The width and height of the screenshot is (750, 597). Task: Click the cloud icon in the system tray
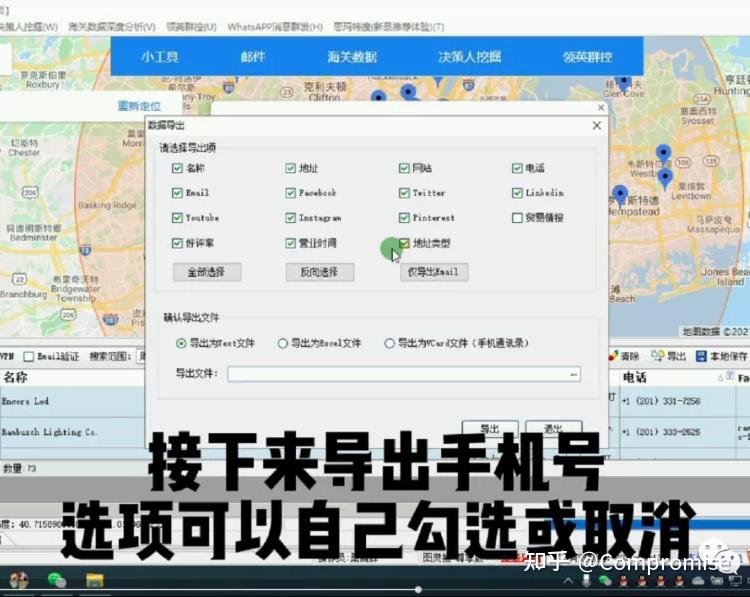pos(698,581)
